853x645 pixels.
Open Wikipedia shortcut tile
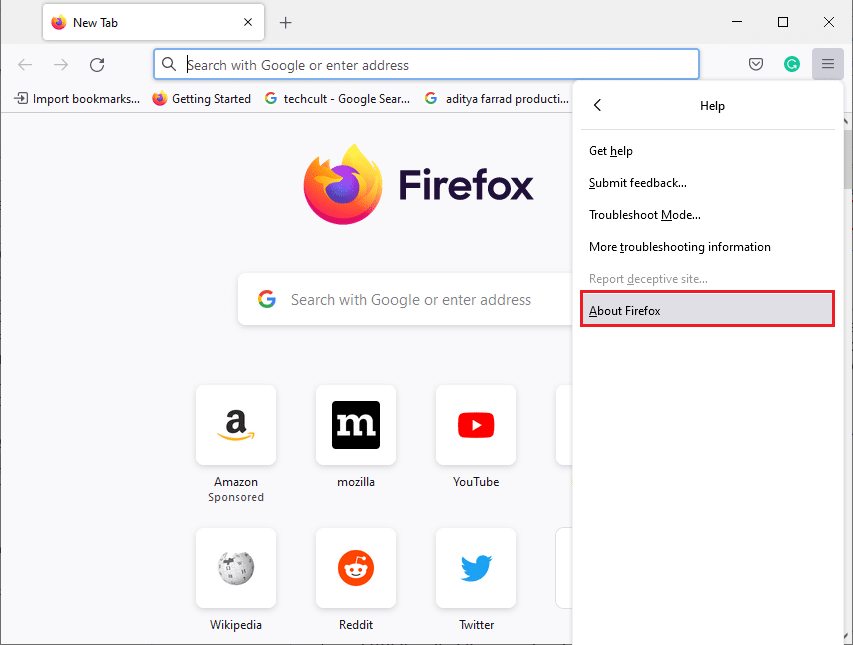click(236, 568)
